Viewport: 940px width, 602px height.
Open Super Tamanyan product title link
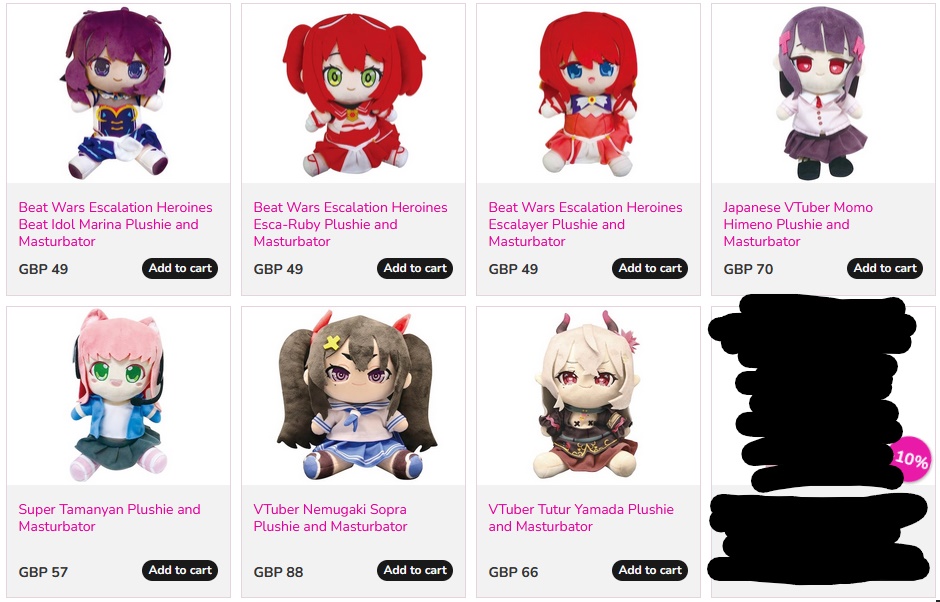(110, 517)
